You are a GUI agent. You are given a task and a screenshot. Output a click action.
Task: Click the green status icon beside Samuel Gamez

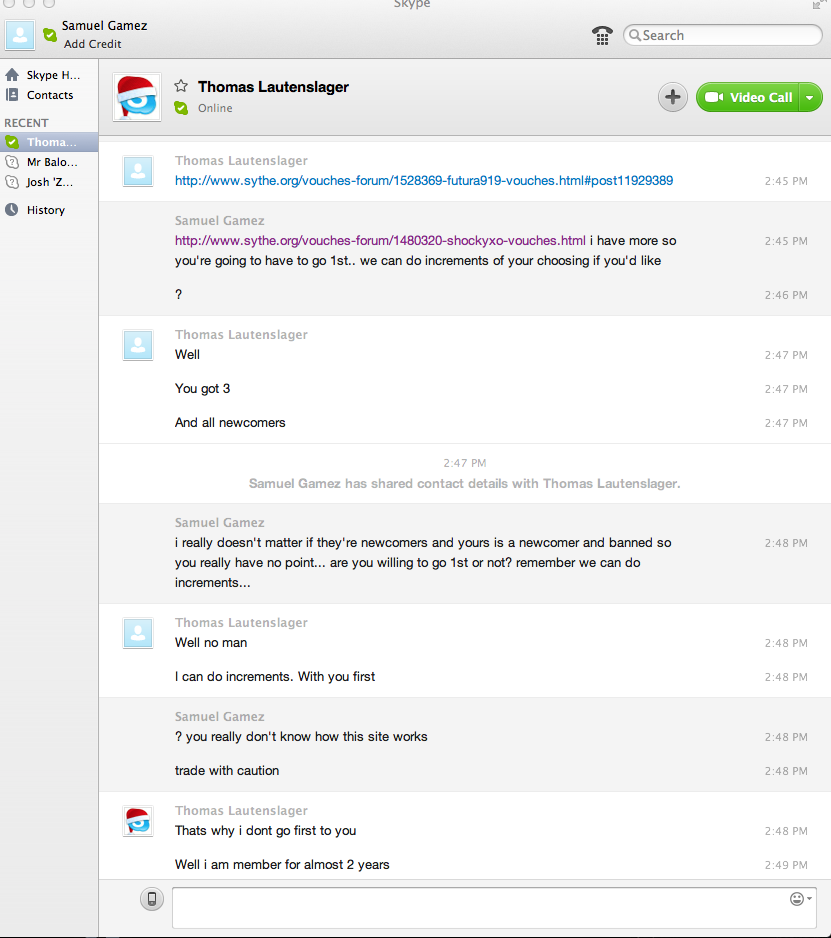(50, 35)
